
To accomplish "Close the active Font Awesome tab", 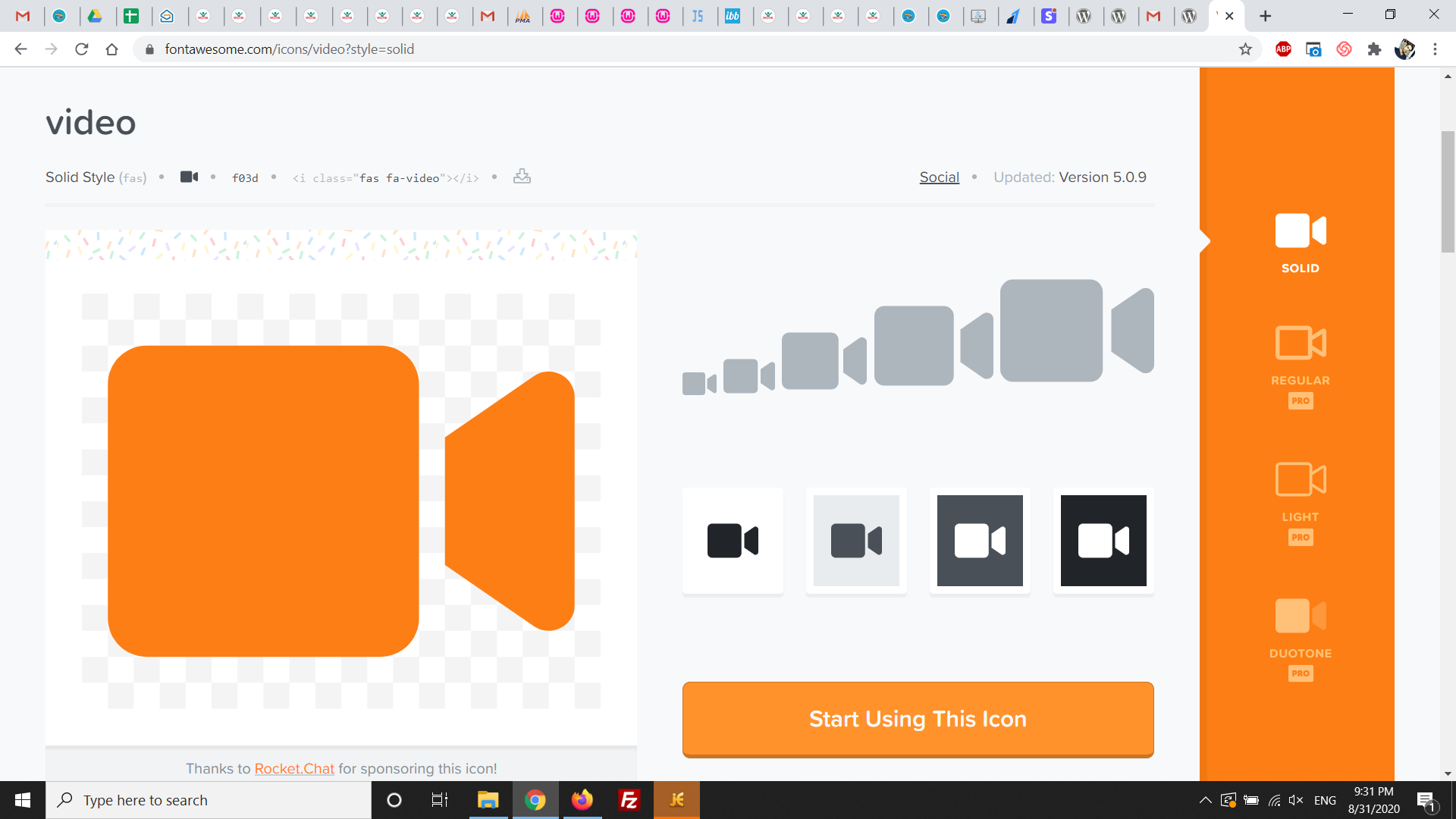I will (1229, 16).
